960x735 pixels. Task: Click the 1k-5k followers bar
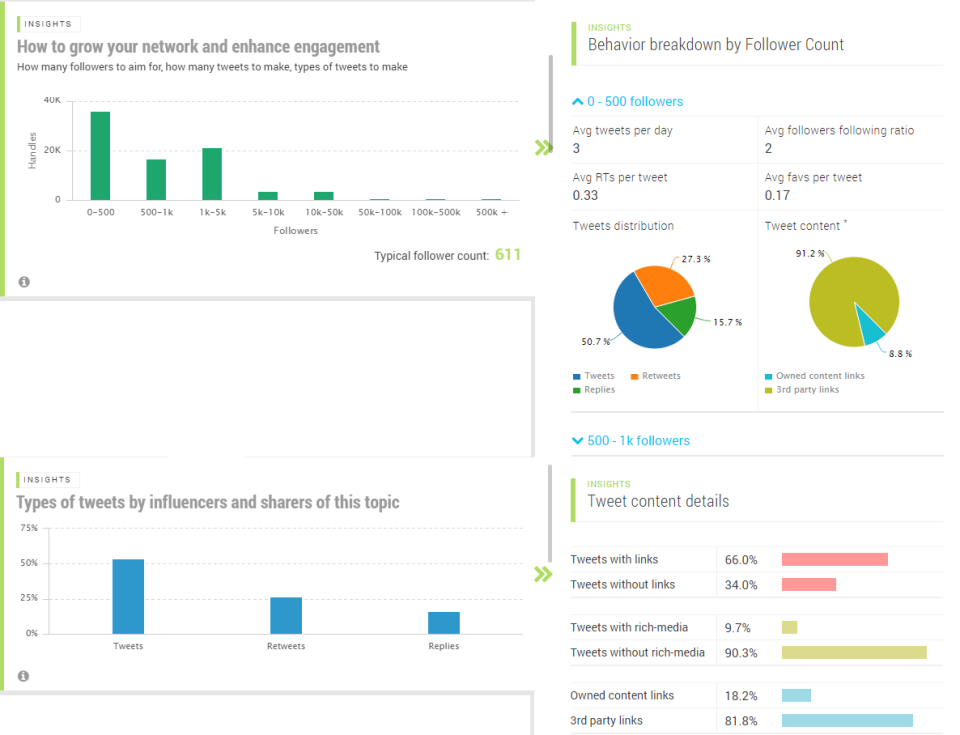point(212,174)
